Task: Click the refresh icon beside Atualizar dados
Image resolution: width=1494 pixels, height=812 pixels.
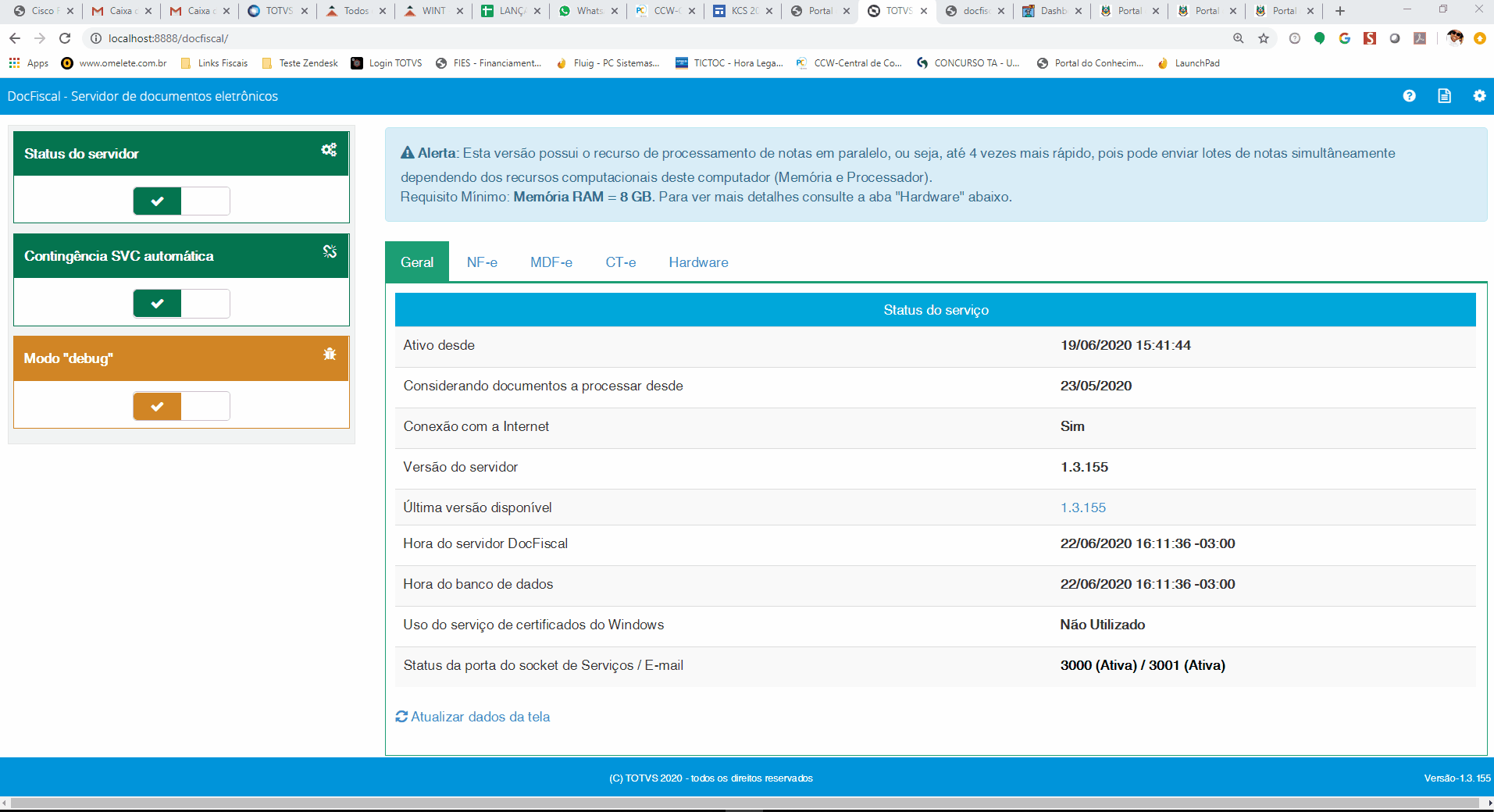Action: (401, 717)
